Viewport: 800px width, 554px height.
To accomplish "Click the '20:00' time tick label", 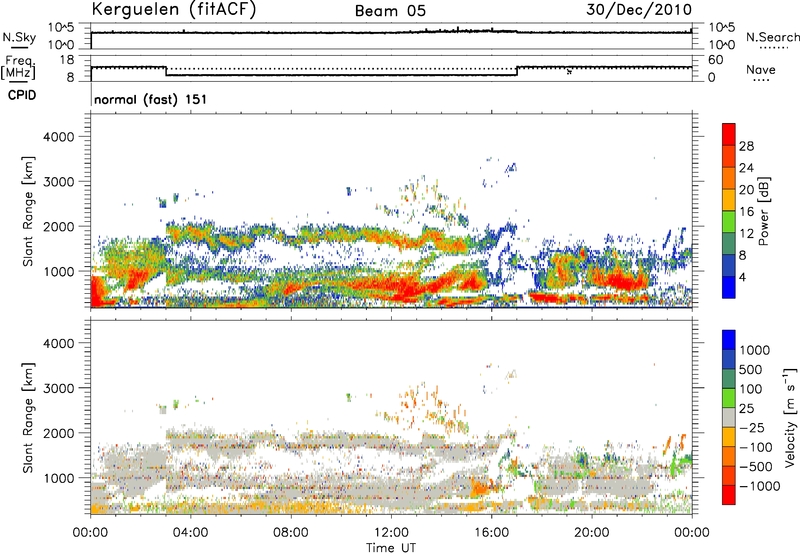I will point(591,533).
